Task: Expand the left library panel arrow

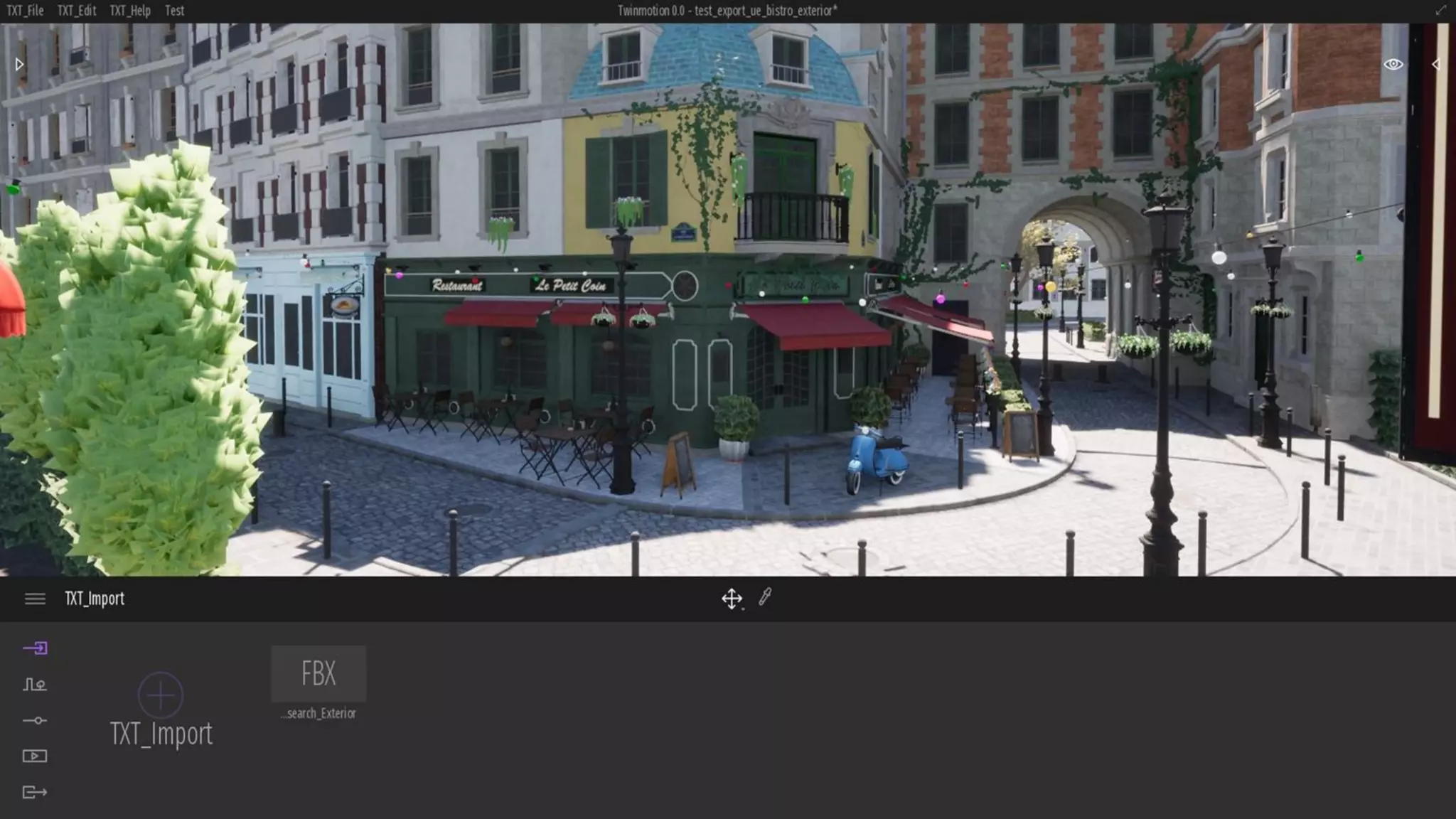Action: pyautogui.click(x=19, y=64)
